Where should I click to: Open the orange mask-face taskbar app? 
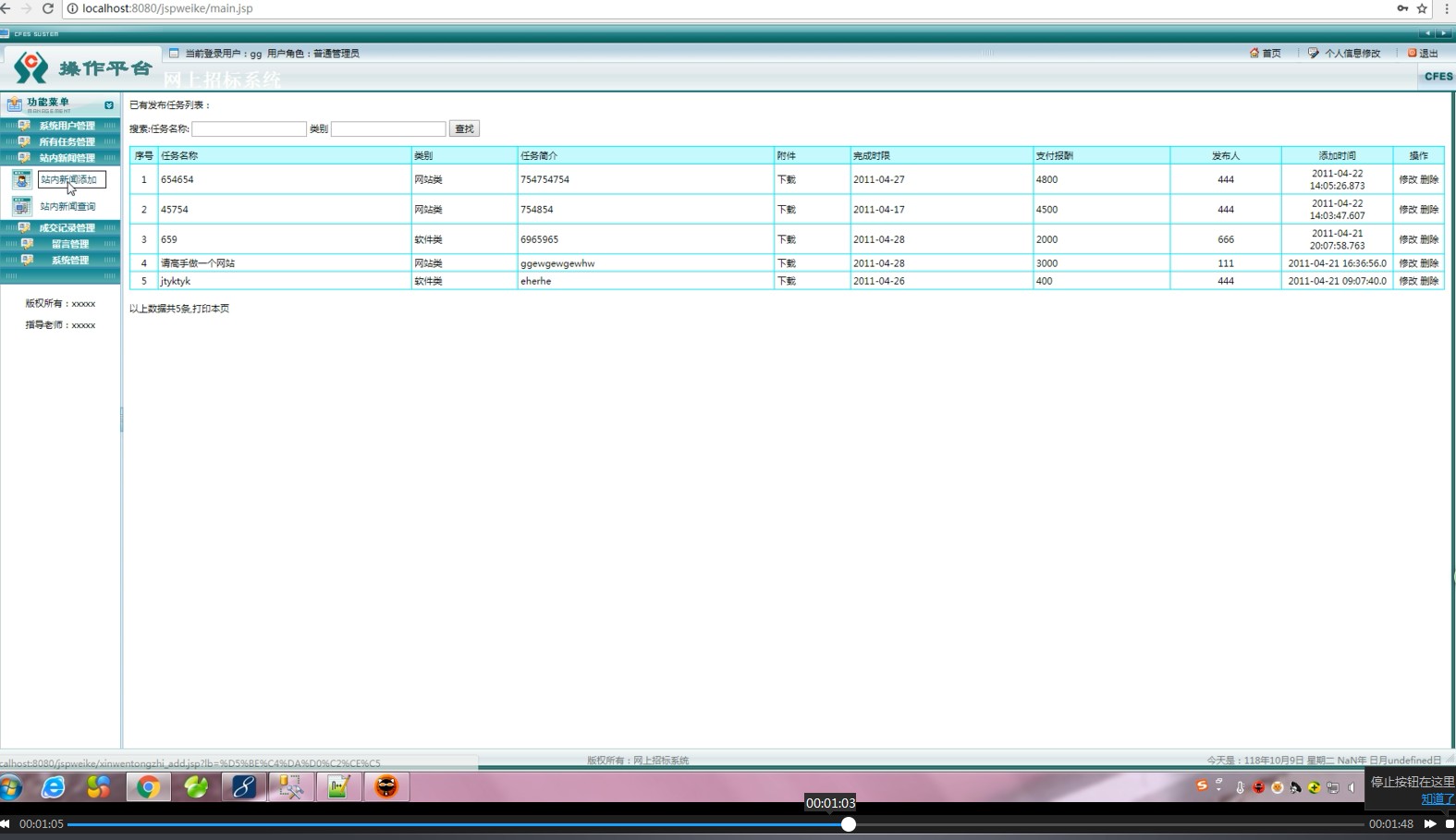[386, 787]
